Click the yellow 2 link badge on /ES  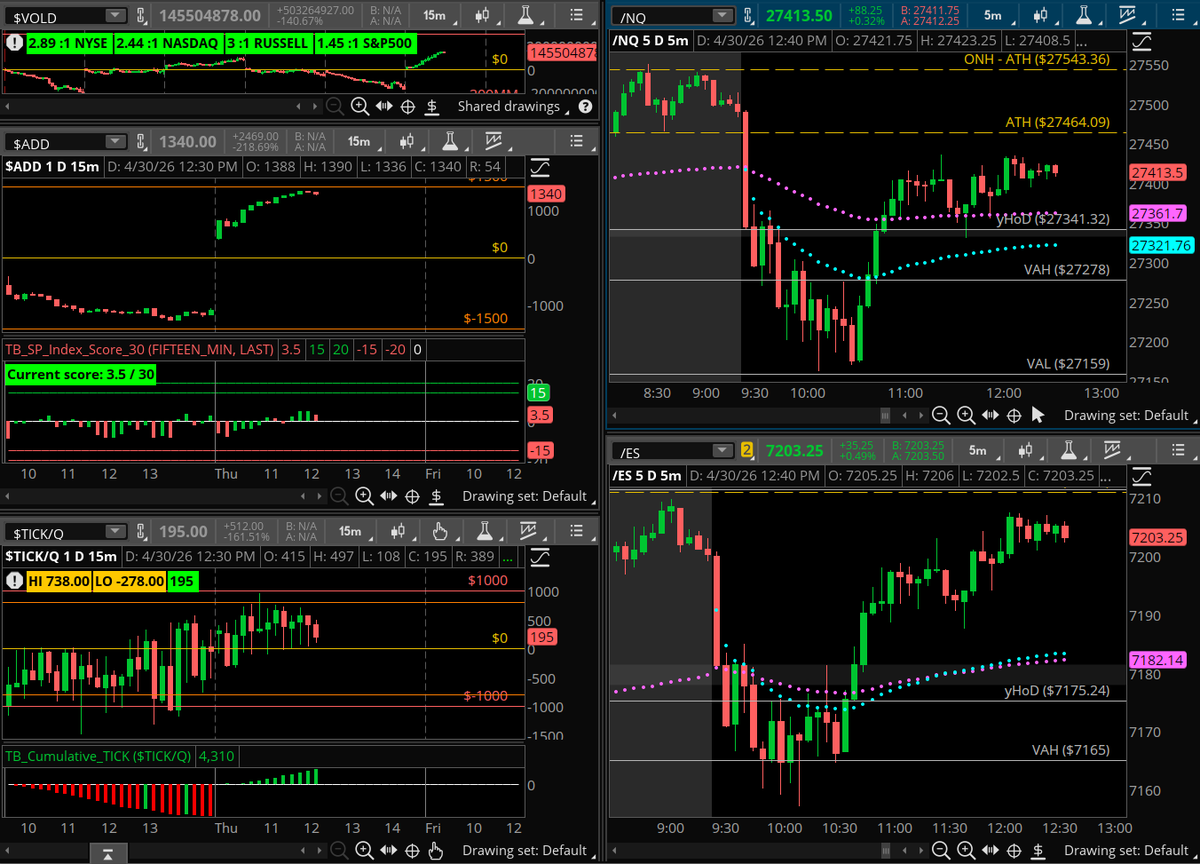(746, 451)
